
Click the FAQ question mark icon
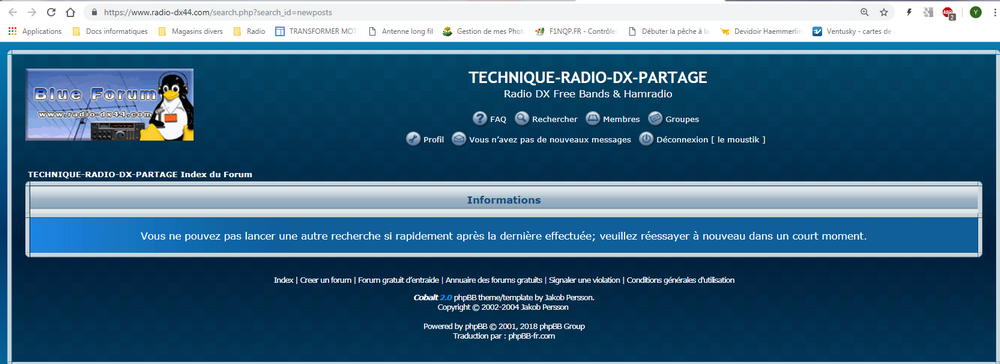pos(480,119)
